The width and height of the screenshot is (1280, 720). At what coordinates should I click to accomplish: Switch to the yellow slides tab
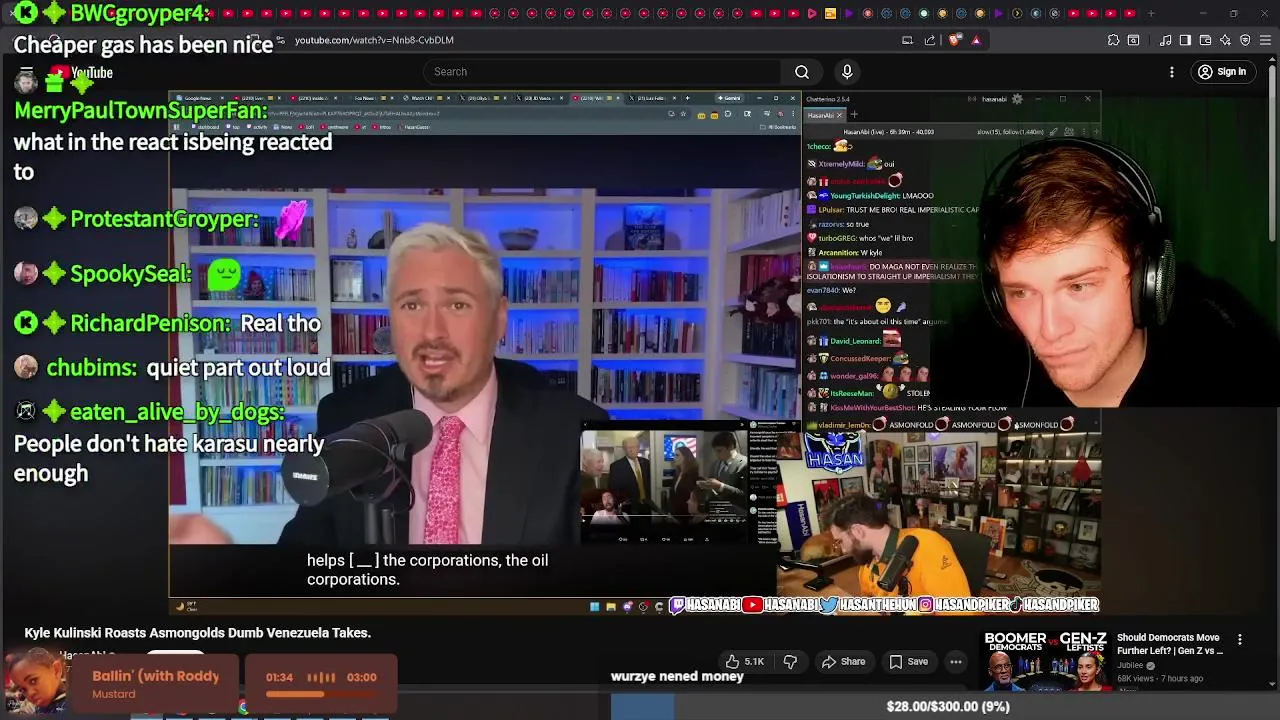coord(830,14)
